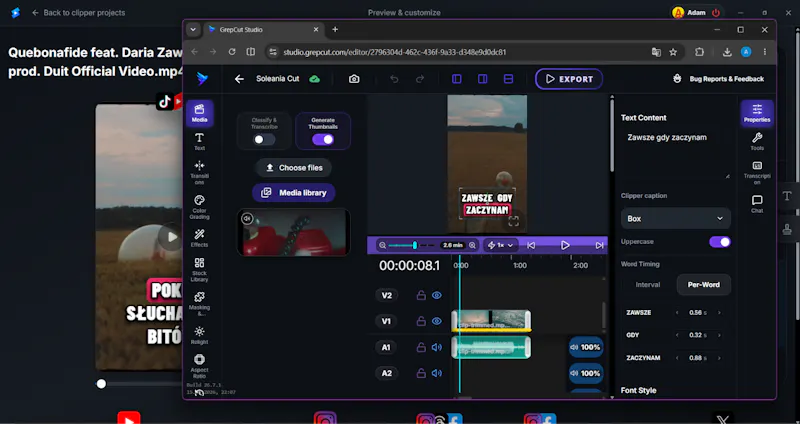Adjust A1 track 100% volume control
The height and width of the screenshot is (424, 800).
tap(586, 347)
